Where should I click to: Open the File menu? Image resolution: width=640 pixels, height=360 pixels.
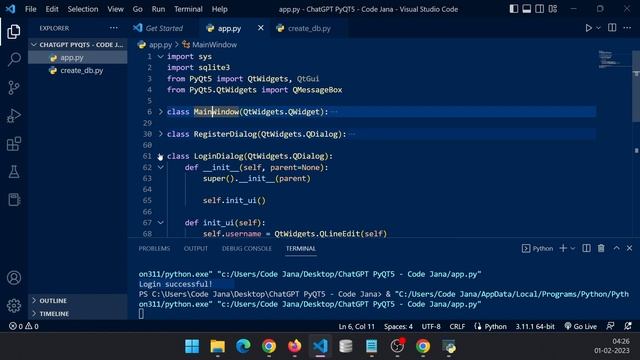pos(31,9)
